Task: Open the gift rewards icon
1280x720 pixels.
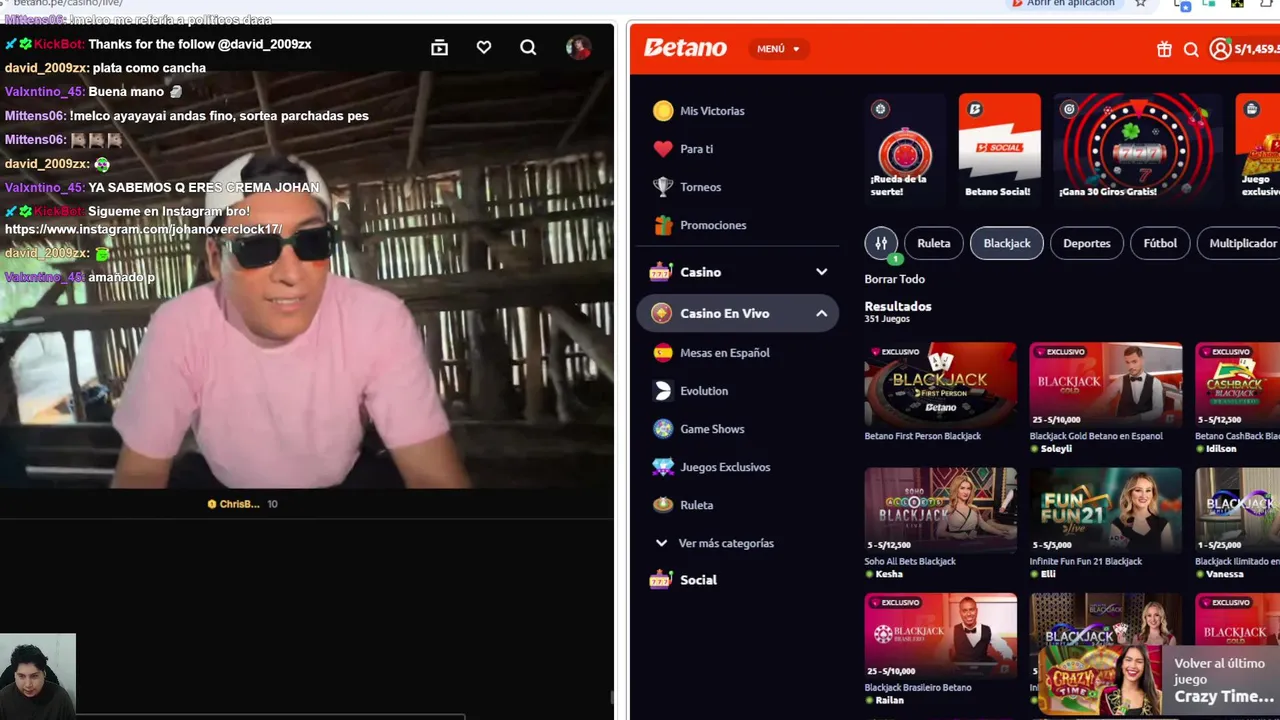Action: pyautogui.click(x=1164, y=49)
